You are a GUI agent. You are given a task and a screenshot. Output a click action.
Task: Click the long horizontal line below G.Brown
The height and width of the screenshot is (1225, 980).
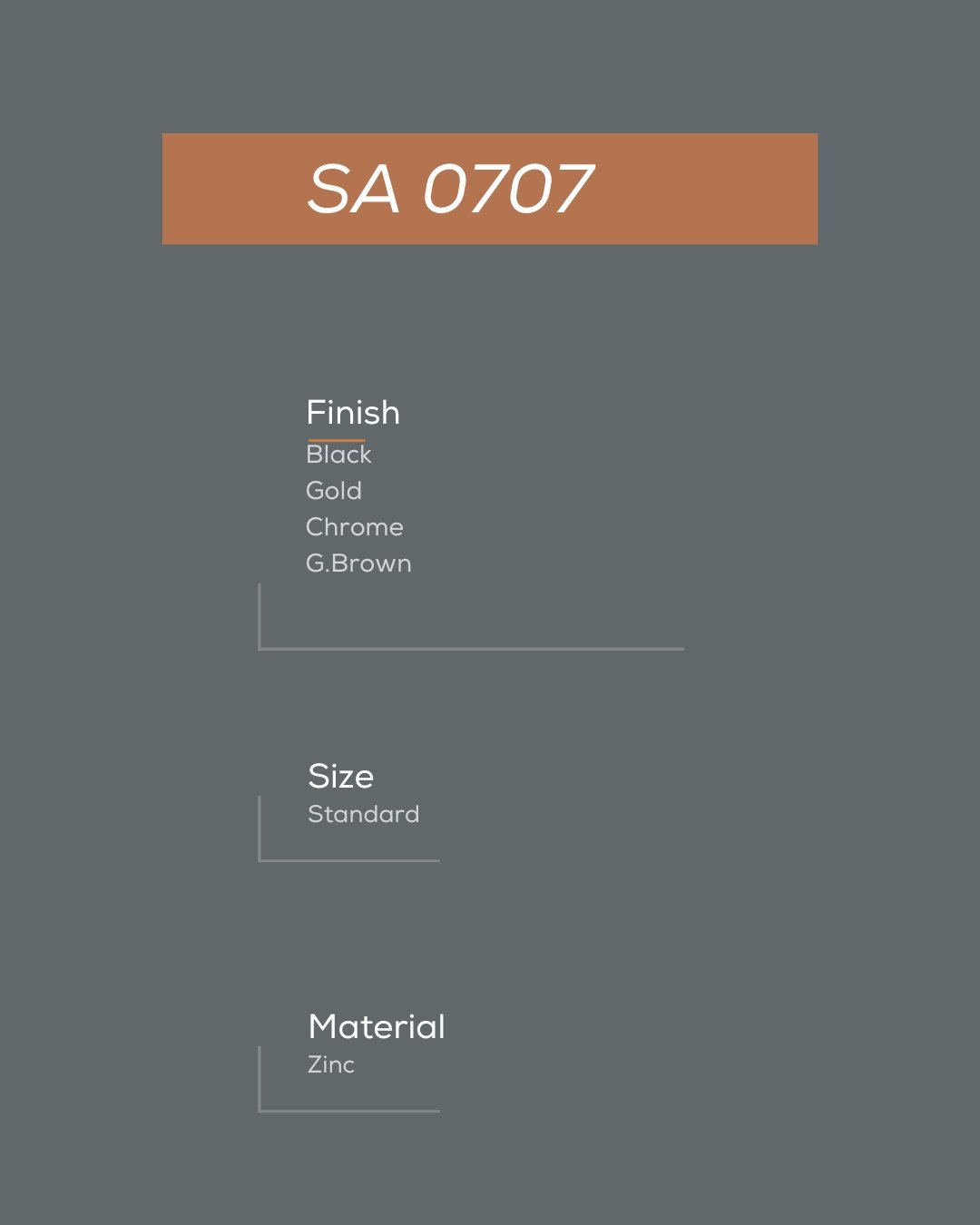point(472,649)
